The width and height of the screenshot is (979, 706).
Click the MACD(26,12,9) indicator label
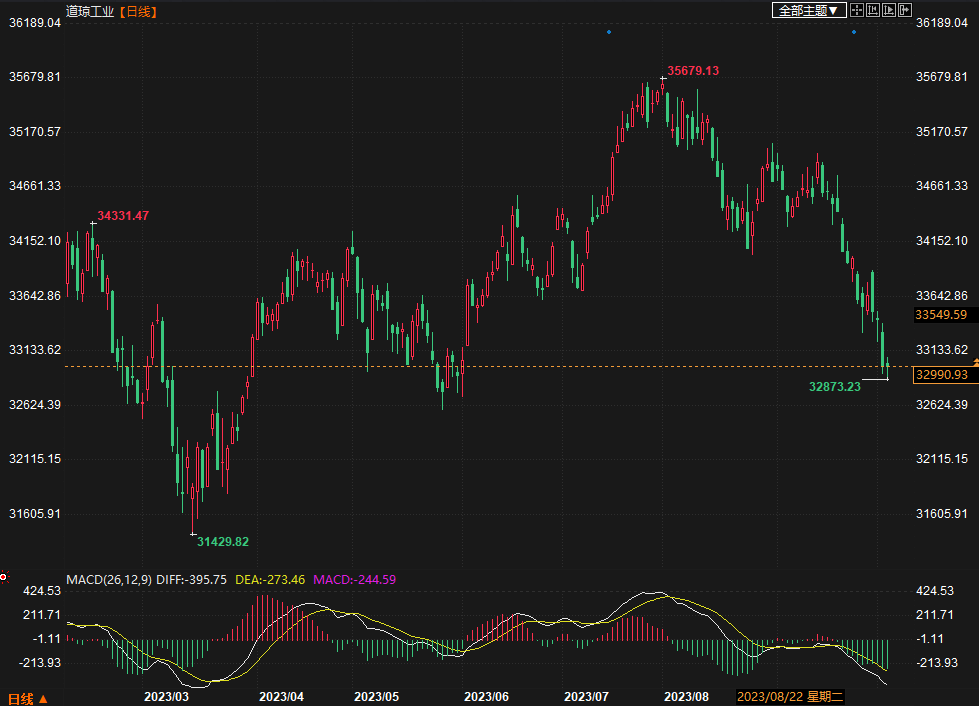coord(109,579)
